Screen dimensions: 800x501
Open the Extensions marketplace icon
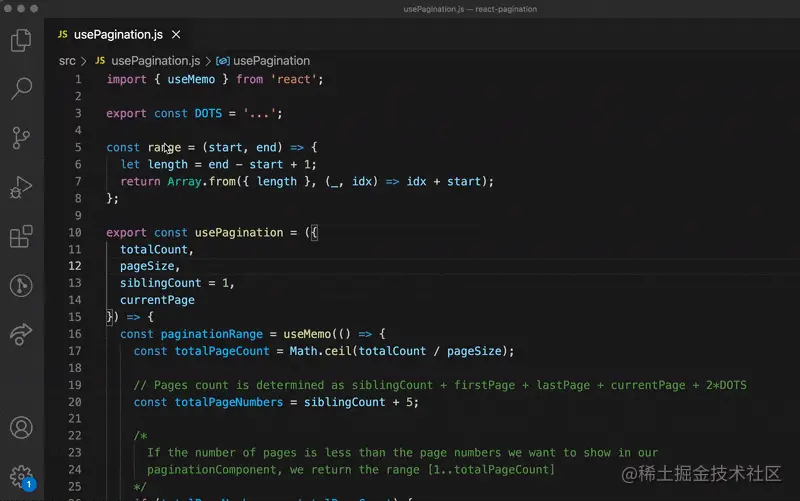[x=21, y=236]
